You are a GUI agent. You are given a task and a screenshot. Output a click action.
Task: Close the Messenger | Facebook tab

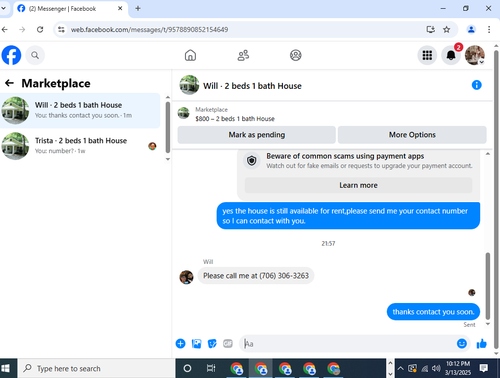point(120,8)
